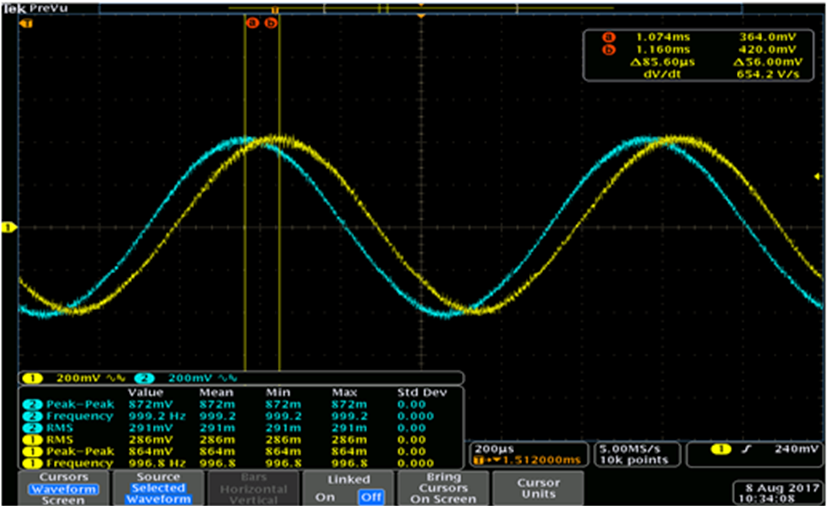This screenshot has height=506, width=828.
Task: Click the Value column header
Action: pyautogui.click(x=145, y=392)
